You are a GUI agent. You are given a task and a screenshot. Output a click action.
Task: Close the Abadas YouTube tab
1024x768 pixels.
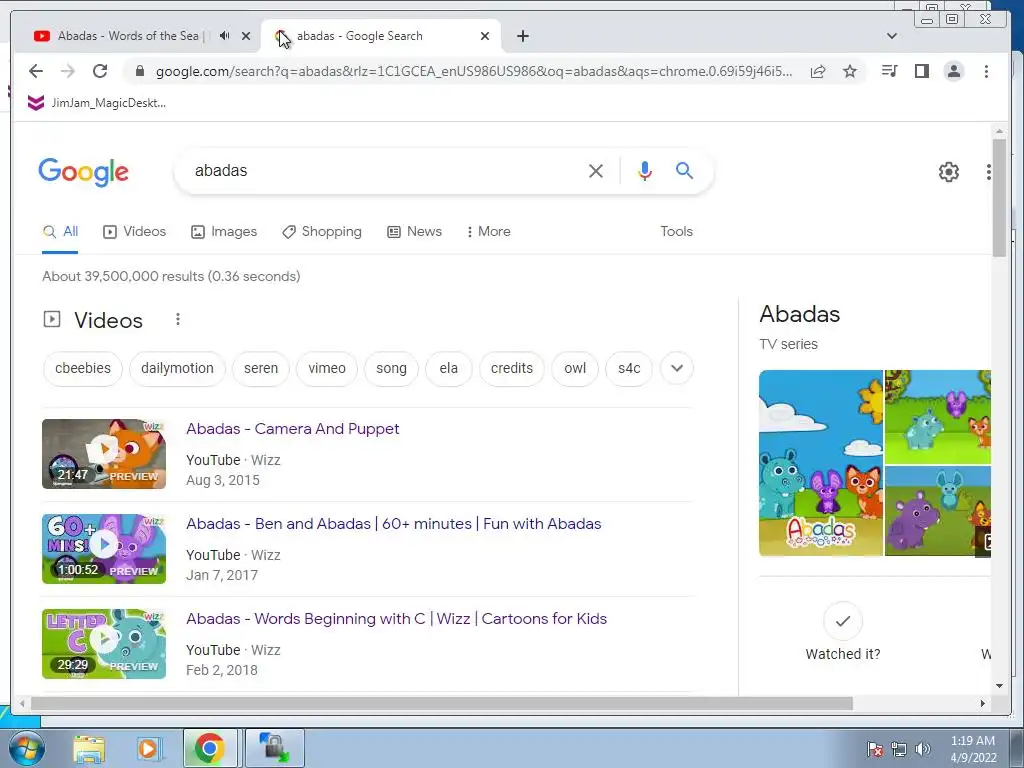246,36
